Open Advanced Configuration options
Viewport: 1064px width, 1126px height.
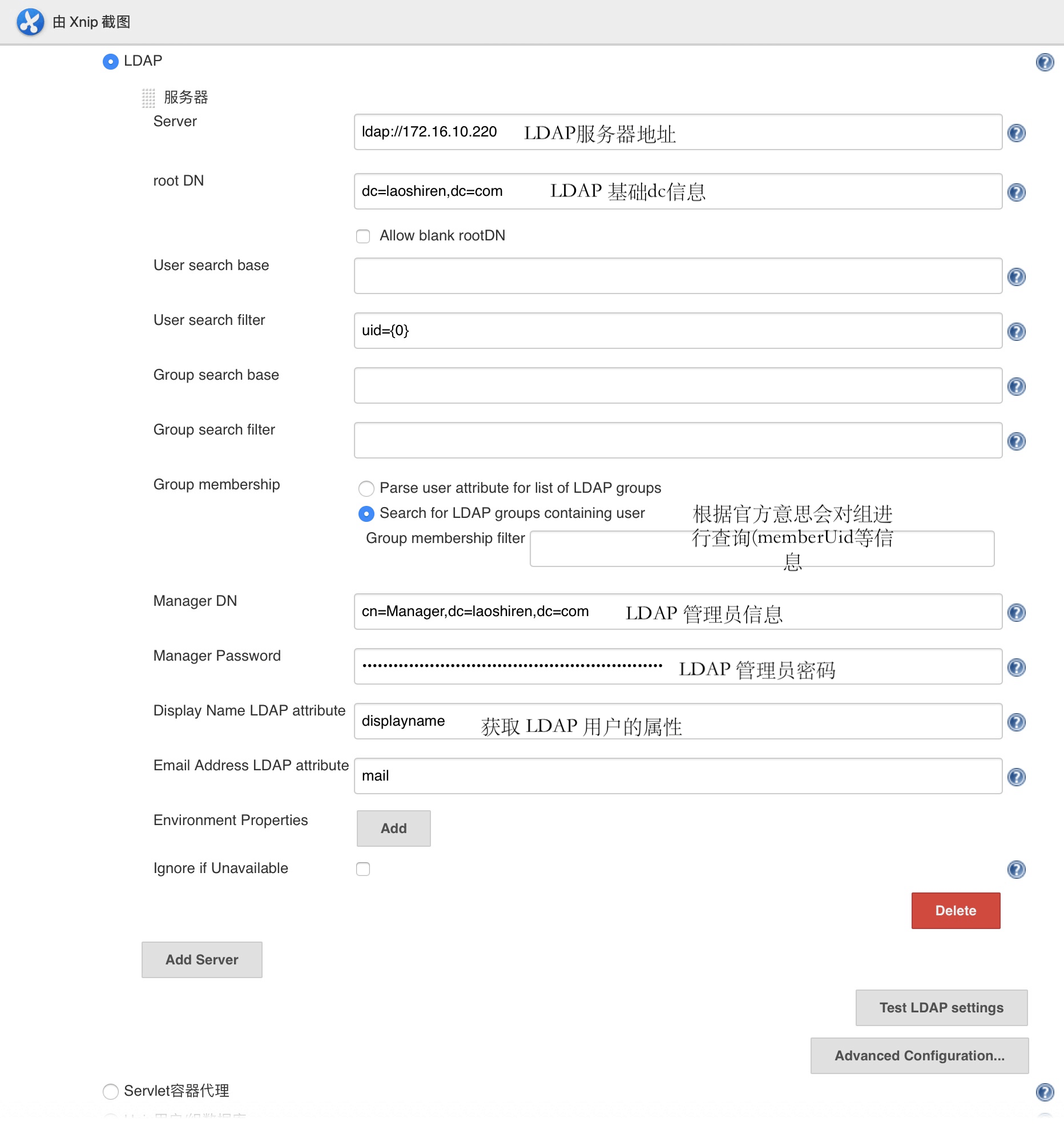tap(920, 1056)
